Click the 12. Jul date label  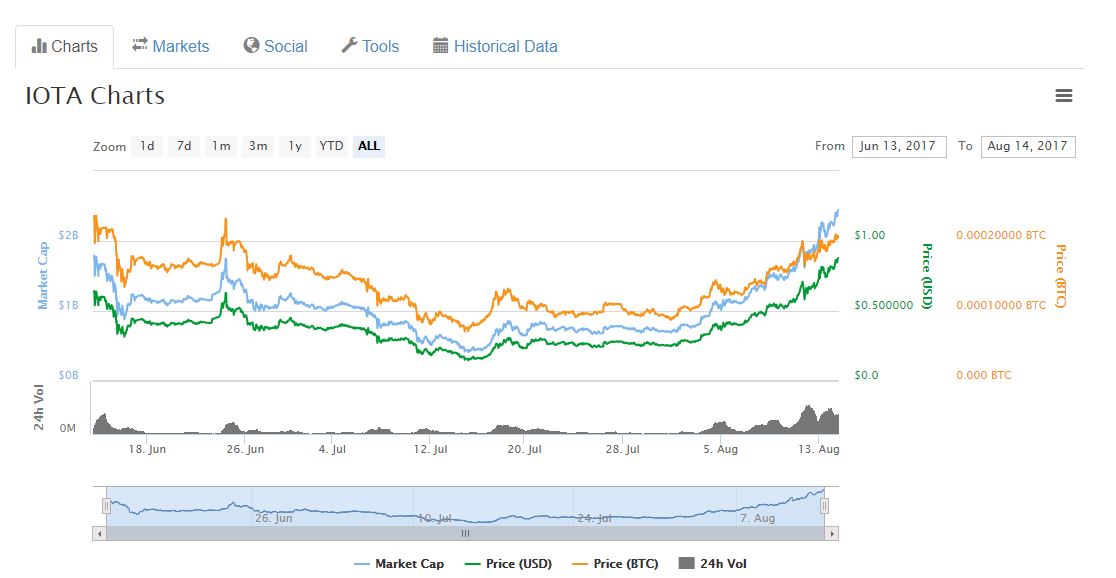click(431, 449)
